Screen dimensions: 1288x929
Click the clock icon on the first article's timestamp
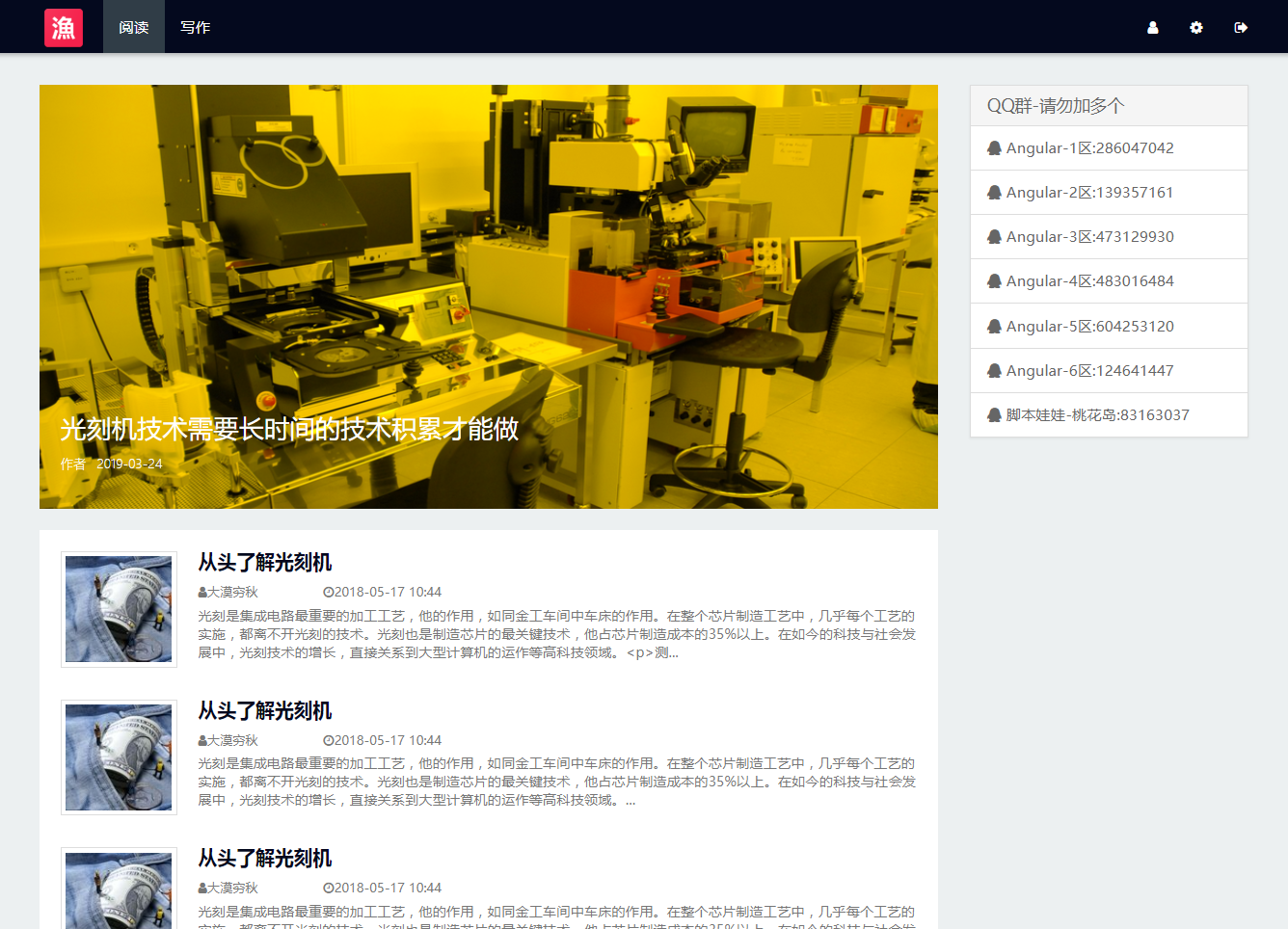point(327,592)
